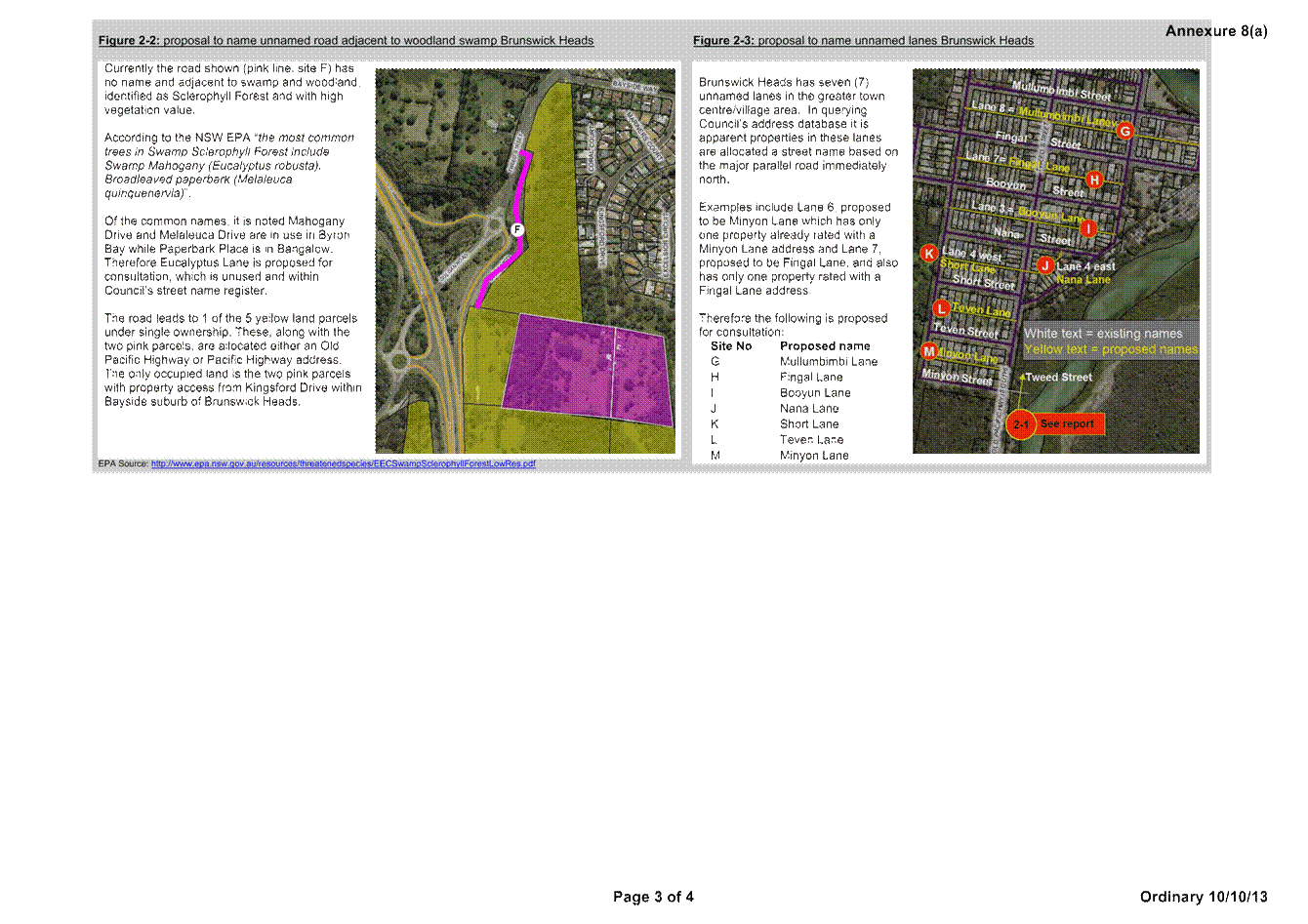Image resolution: width=1308 pixels, height=924 pixels.
Task: Click the 'Of the common names' paragraph
Action: [226, 256]
